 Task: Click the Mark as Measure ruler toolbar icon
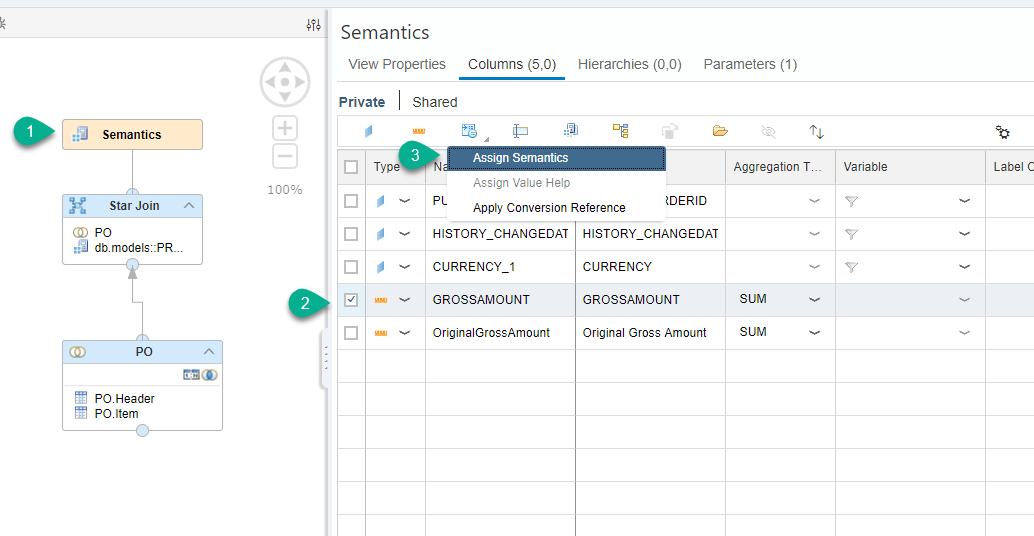click(419, 131)
